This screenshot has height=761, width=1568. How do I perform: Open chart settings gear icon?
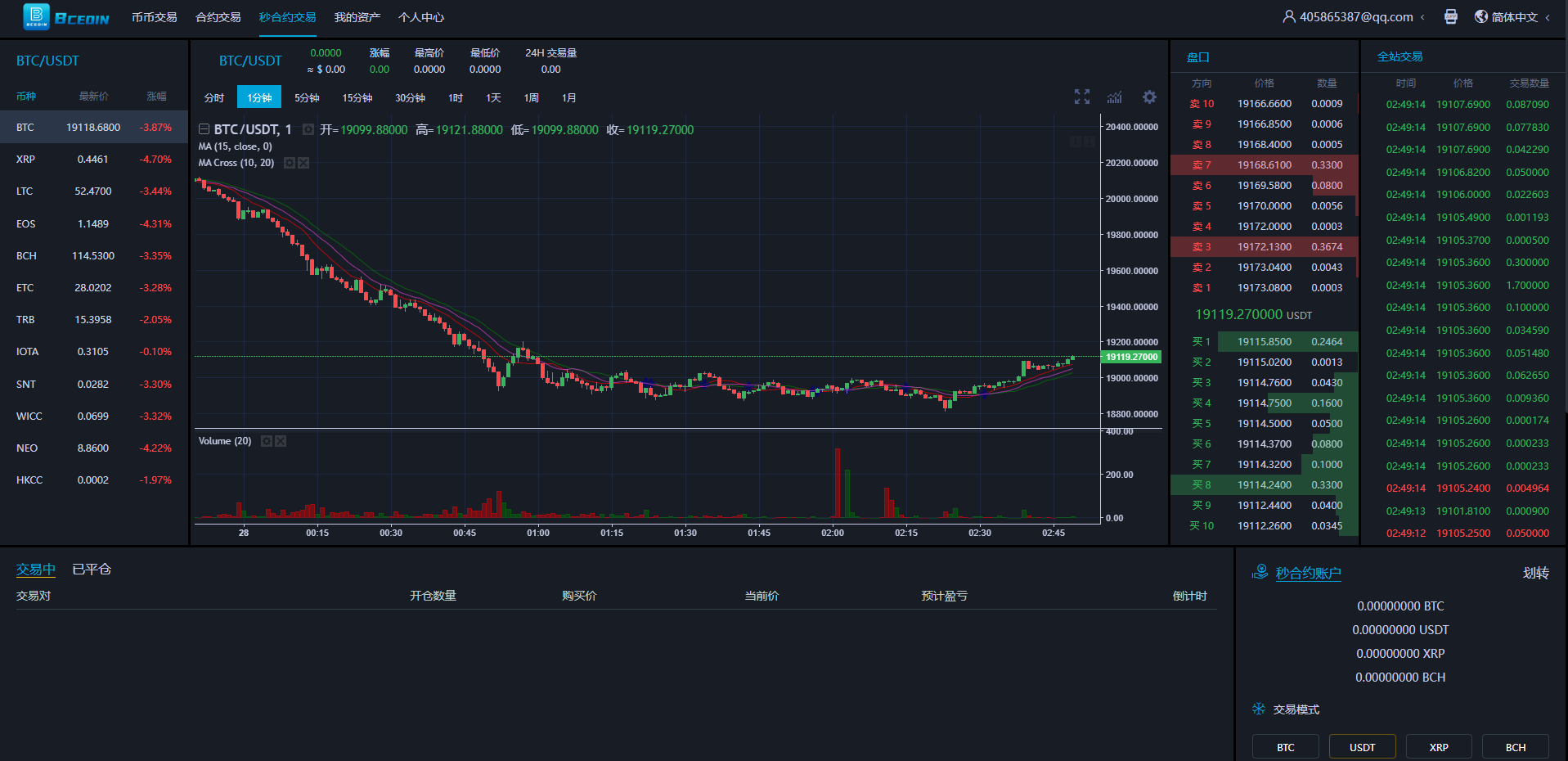point(1149,97)
